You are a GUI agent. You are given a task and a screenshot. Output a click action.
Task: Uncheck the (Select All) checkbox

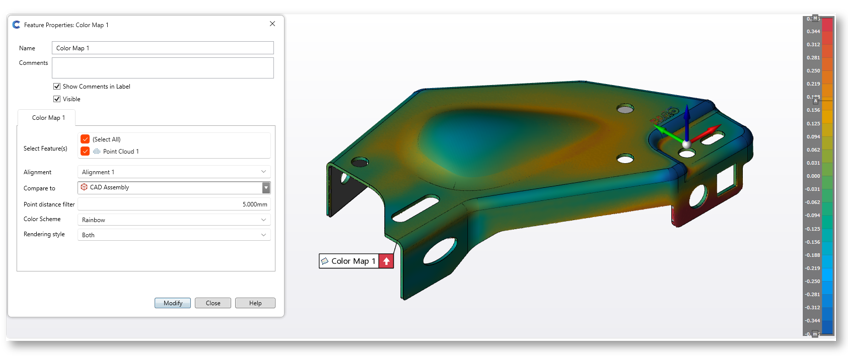pyautogui.click(x=85, y=139)
